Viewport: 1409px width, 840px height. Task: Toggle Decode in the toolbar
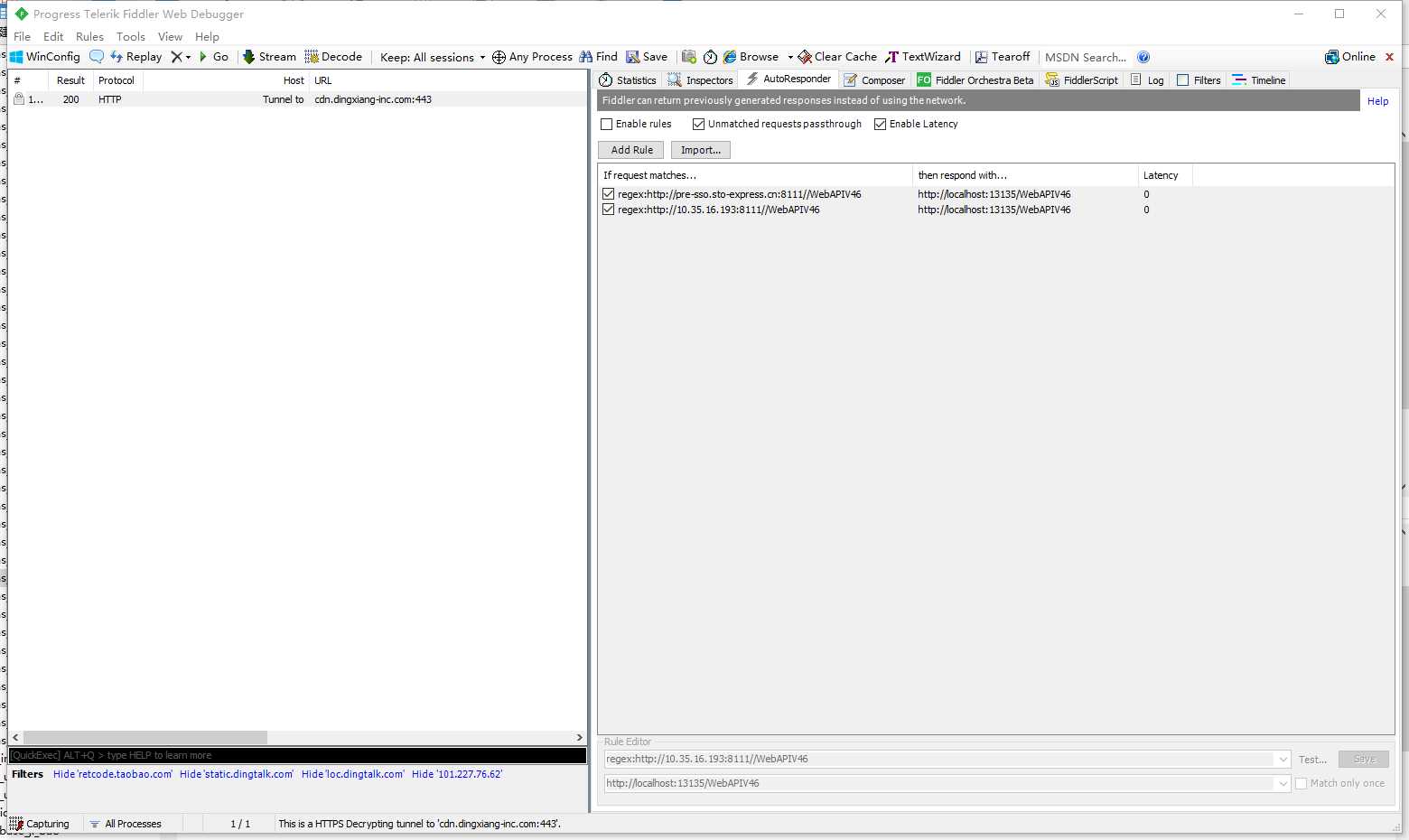coord(333,57)
